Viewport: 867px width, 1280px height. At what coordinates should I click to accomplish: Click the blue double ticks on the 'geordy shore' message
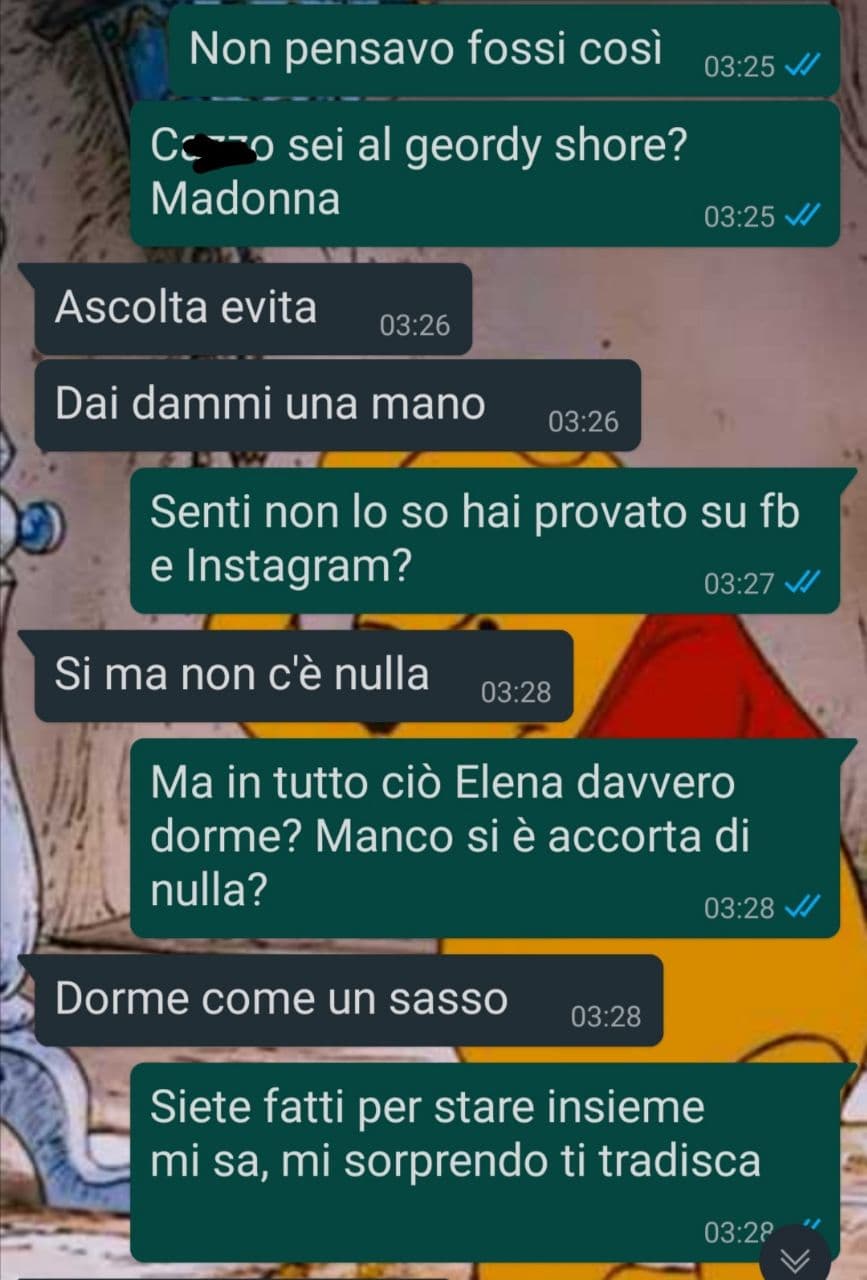(x=803, y=216)
